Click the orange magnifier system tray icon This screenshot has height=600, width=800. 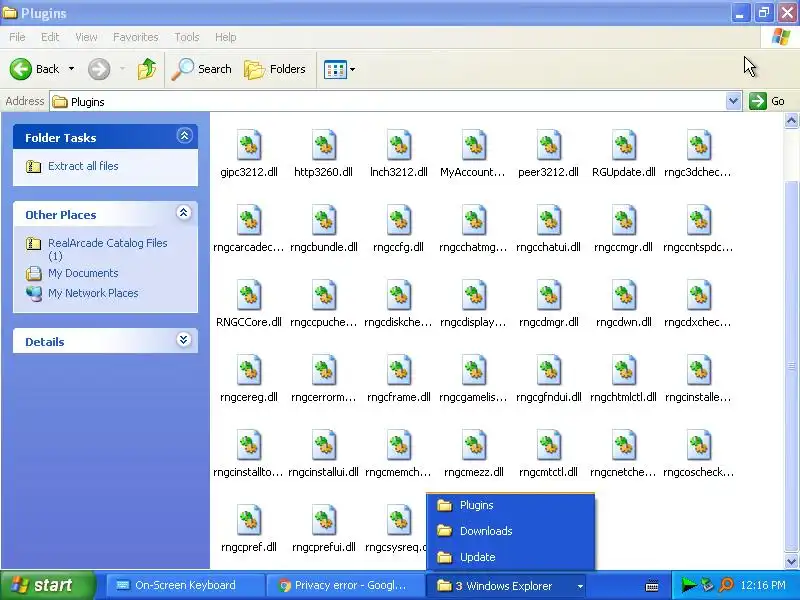727,585
